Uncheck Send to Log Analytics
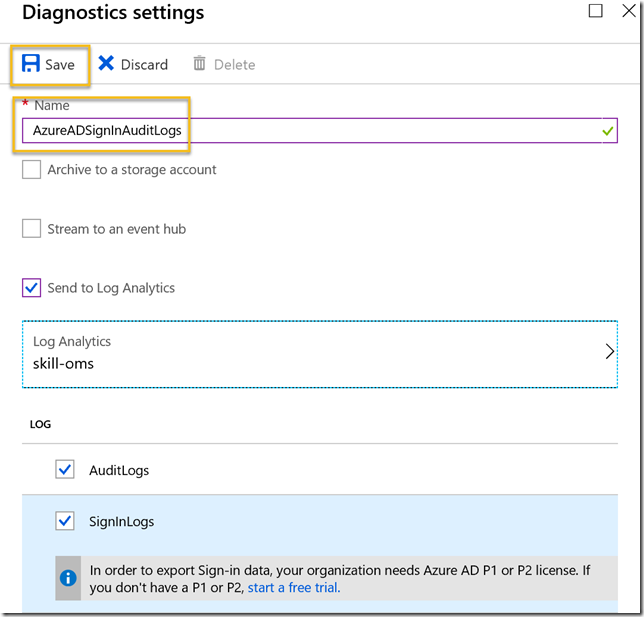The height and width of the screenshot is (617, 644). click(x=32, y=288)
